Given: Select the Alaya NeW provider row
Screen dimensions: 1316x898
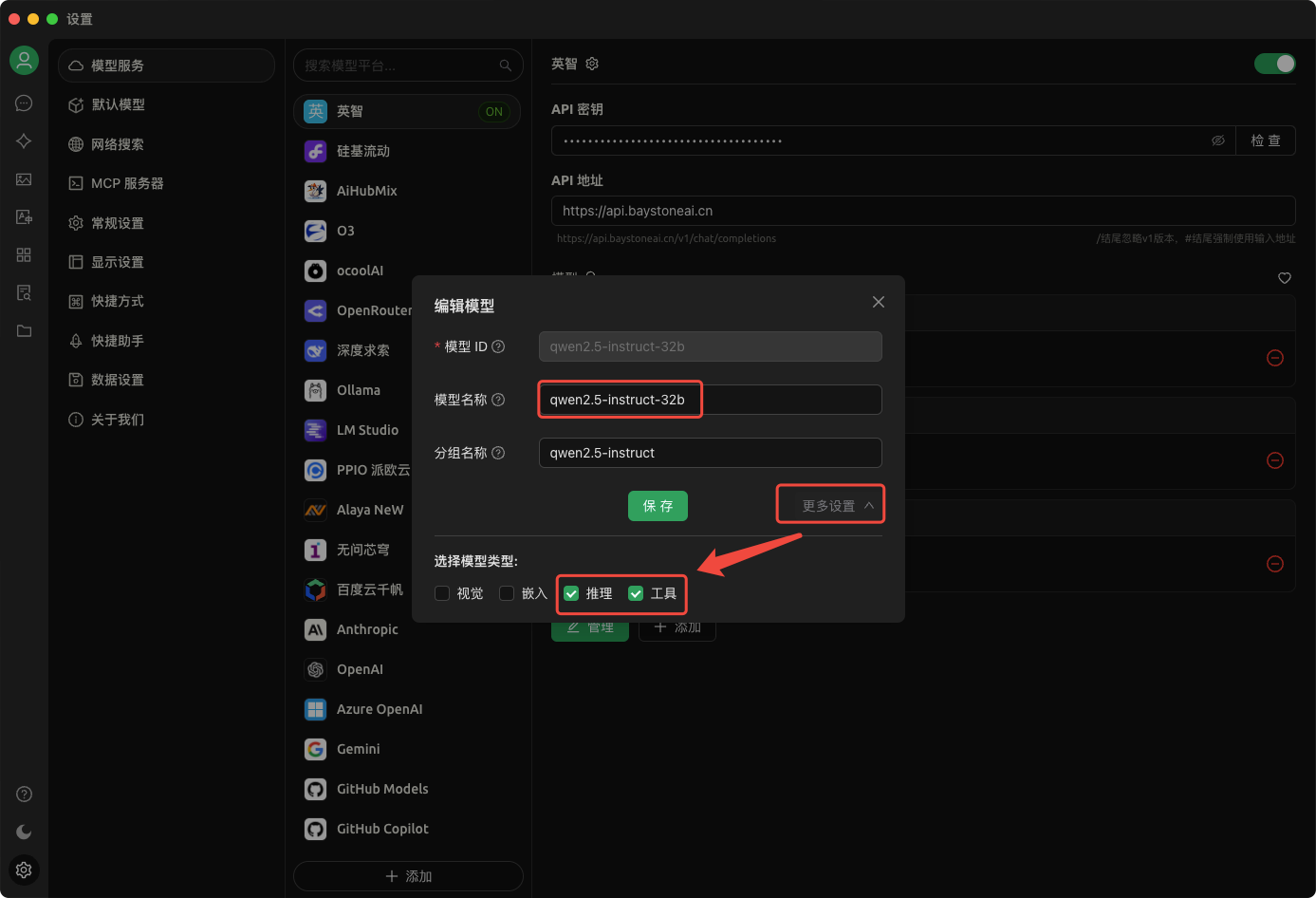Looking at the screenshot, I should (x=407, y=510).
